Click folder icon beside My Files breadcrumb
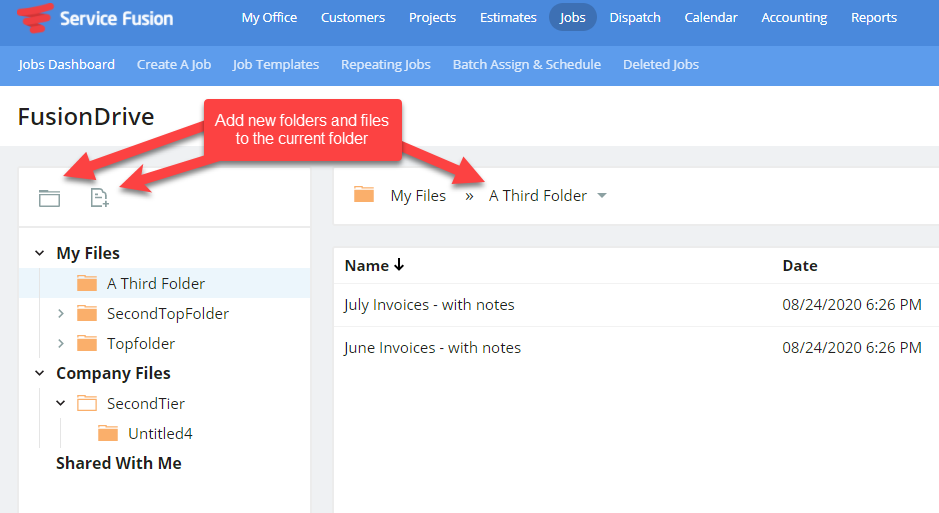 click(364, 195)
